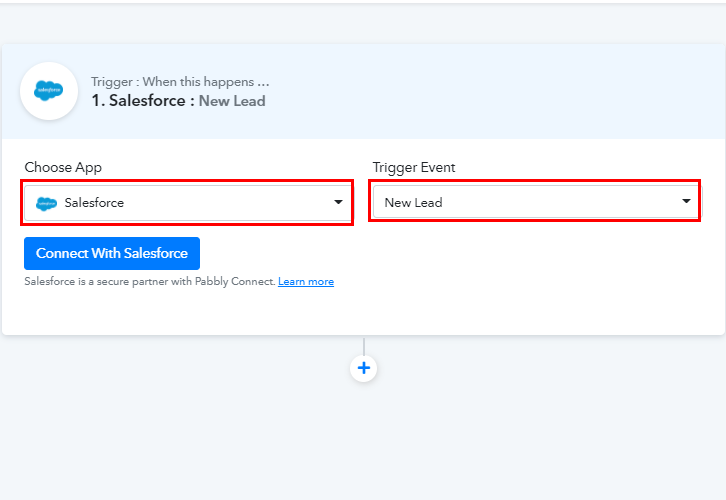
Task: Click the Connect With Salesforce button
Action: pos(112,253)
